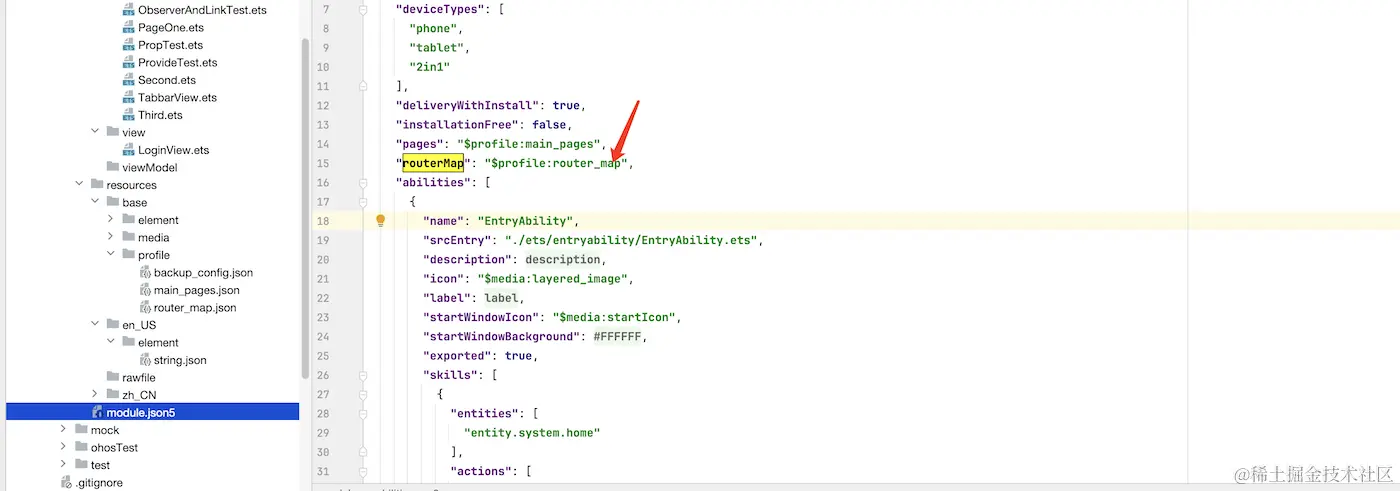Click the deliveryWithInstall key
The image size is (1400, 491).
coord(469,105)
